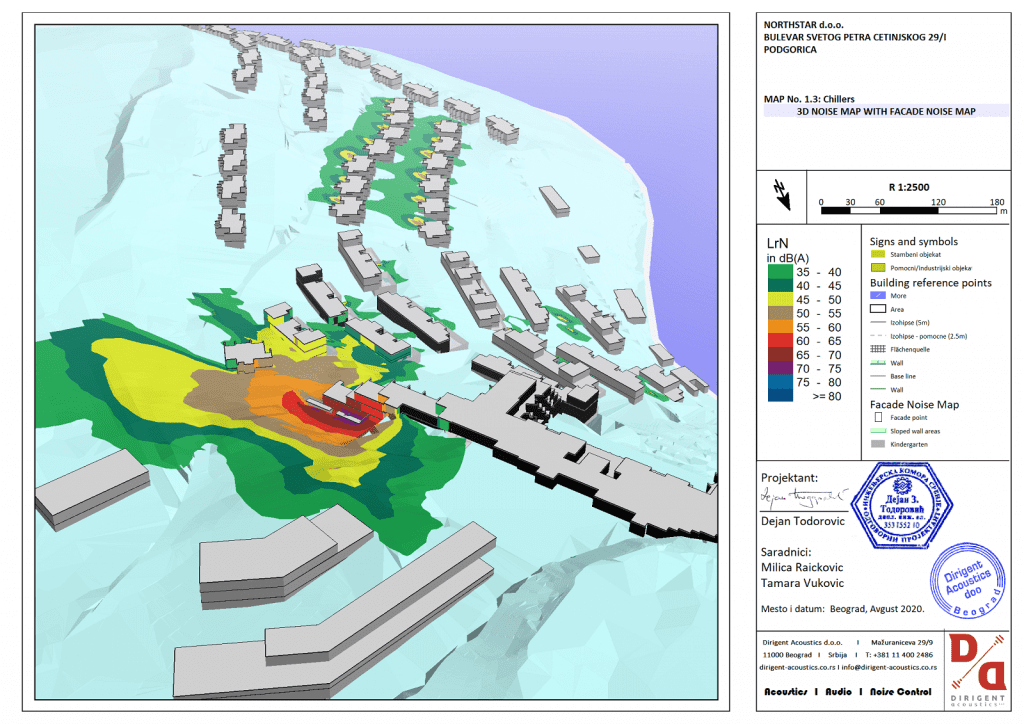This screenshot has height=724, width=1024.
Task: Click the info@dirigent-acoustics.co.rs email address
Action: coord(889,665)
